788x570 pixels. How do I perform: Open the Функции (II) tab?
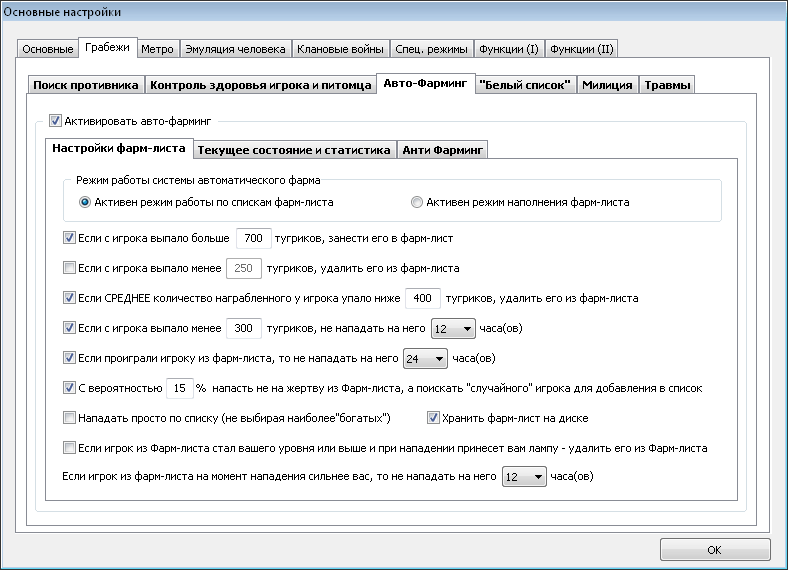pyautogui.click(x=581, y=49)
